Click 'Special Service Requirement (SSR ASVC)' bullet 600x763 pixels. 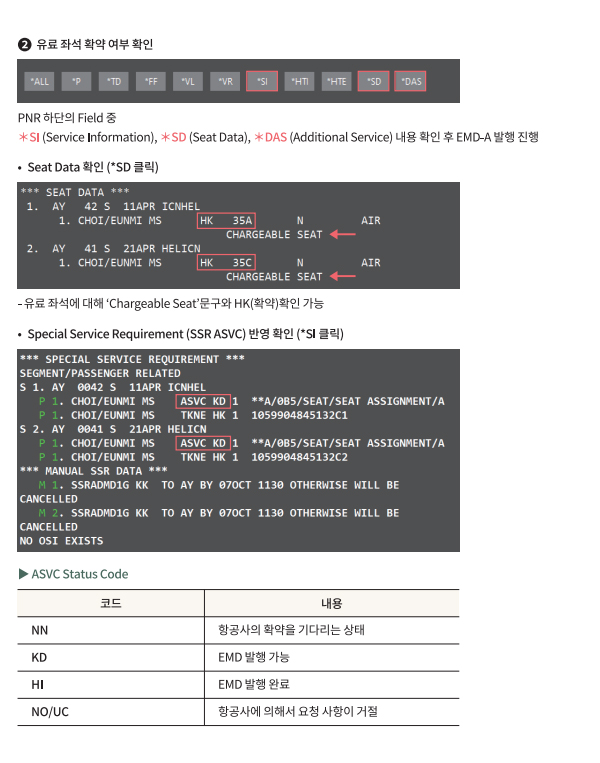pyautogui.click(x=185, y=334)
